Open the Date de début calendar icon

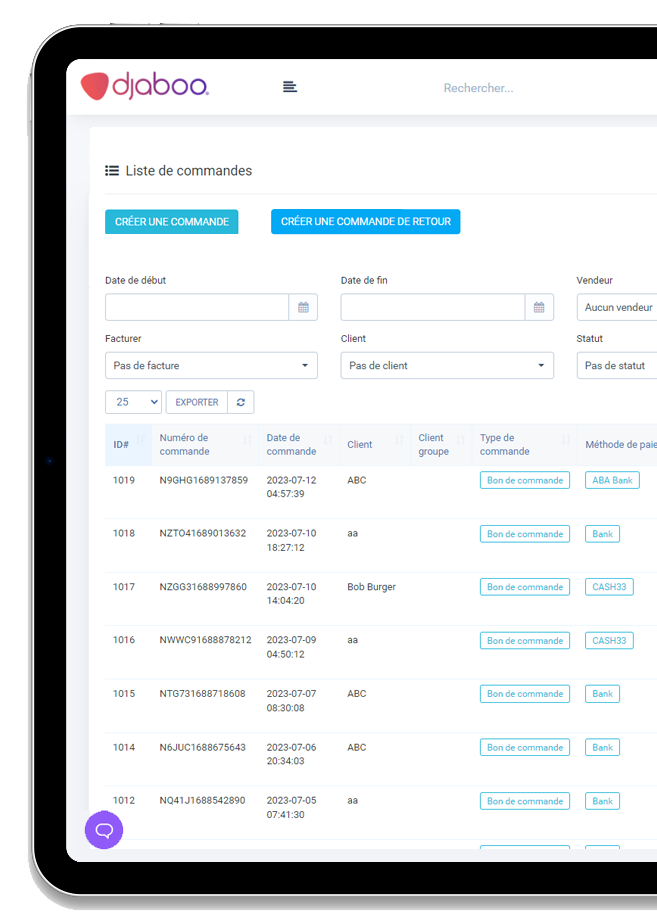pos(303,307)
